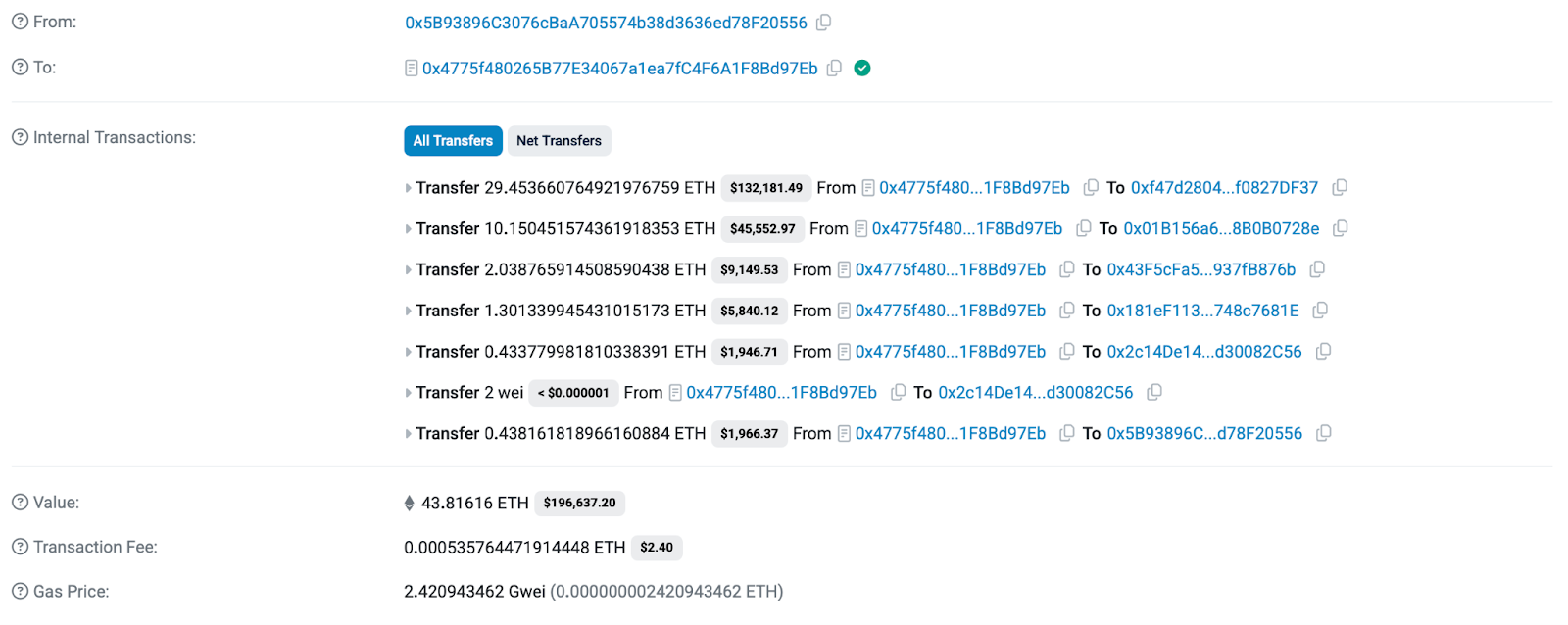Click the green verified checkmark badge

[862, 68]
